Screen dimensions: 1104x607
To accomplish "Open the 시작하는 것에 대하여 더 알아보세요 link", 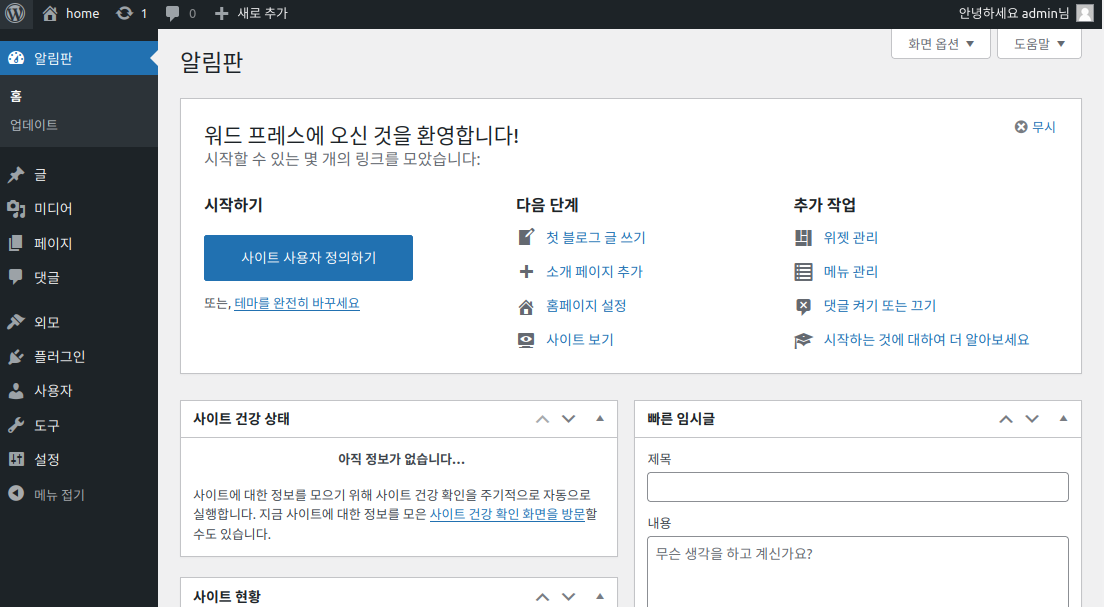I will (x=927, y=340).
